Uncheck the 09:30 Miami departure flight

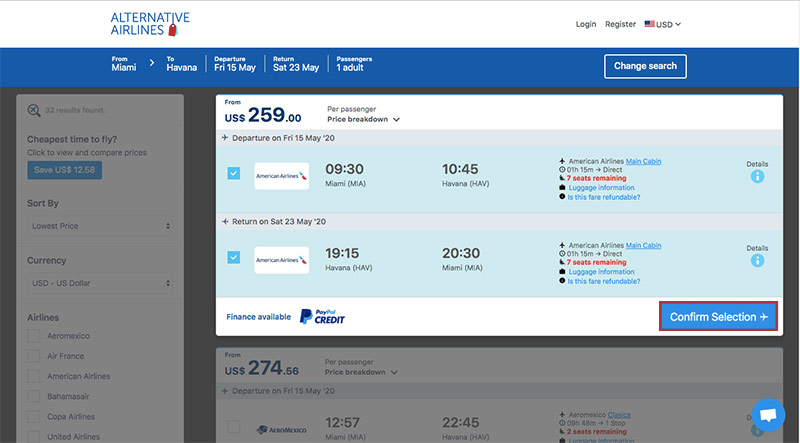[234, 174]
